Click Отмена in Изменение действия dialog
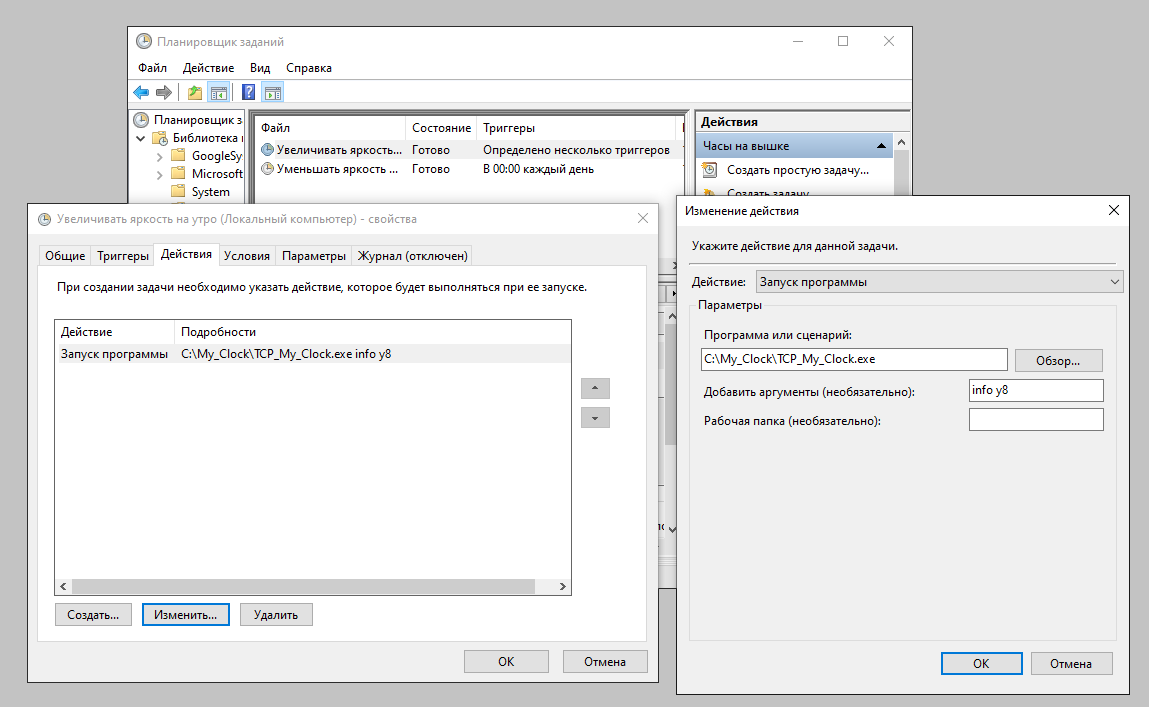The height and width of the screenshot is (707, 1149). pyautogui.click(x=1071, y=663)
